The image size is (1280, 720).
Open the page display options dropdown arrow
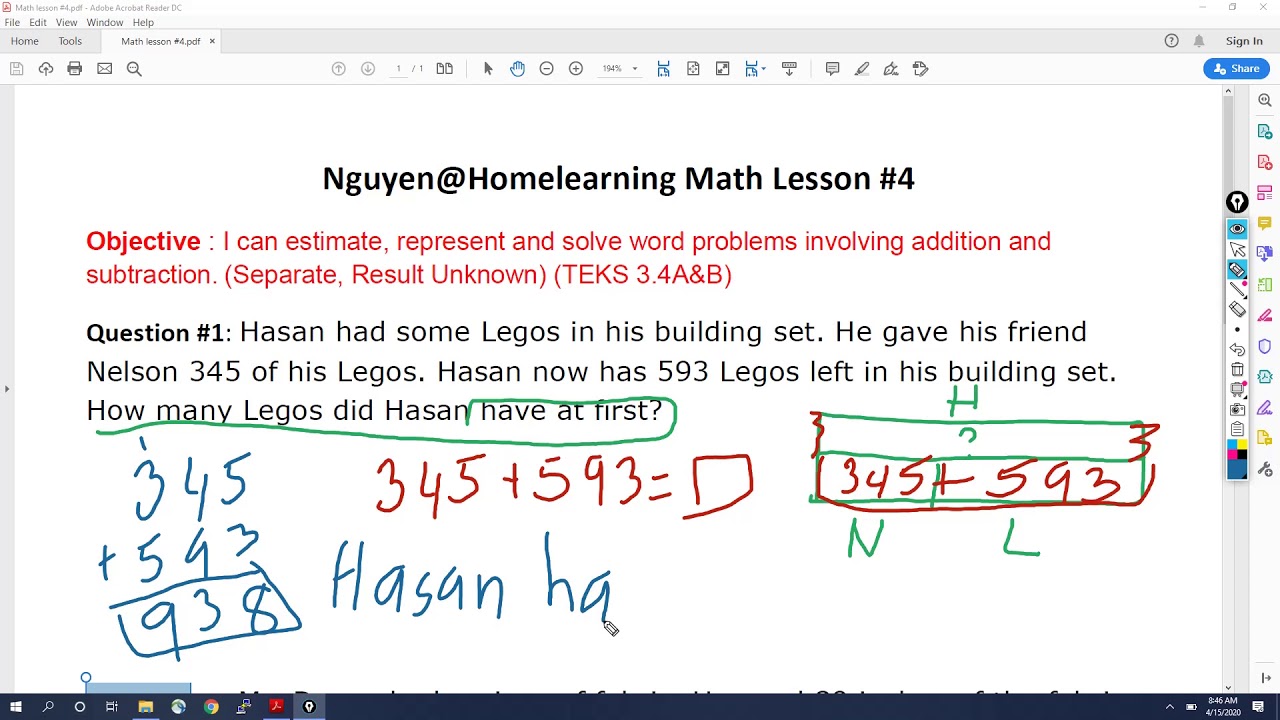click(764, 69)
